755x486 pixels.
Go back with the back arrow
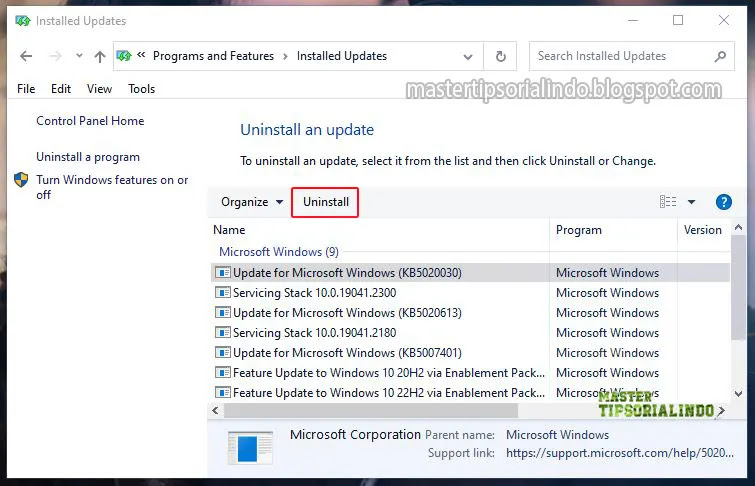coord(26,56)
